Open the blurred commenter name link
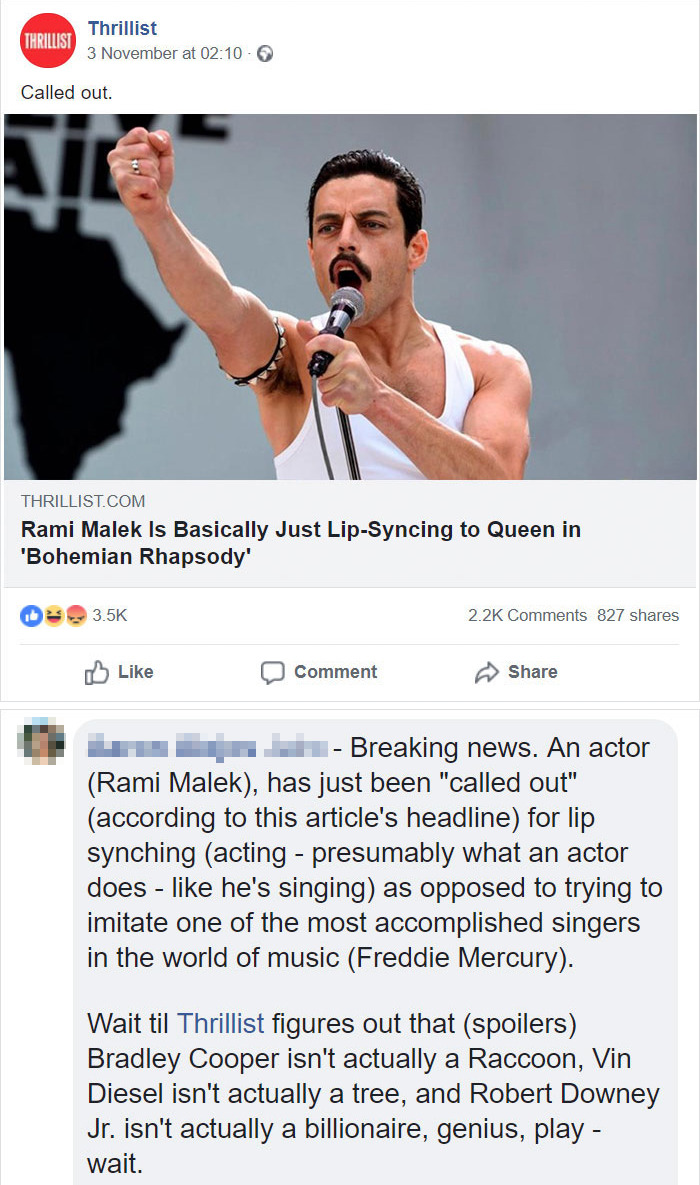The height and width of the screenshot is (1185, 700). [207, 748]
